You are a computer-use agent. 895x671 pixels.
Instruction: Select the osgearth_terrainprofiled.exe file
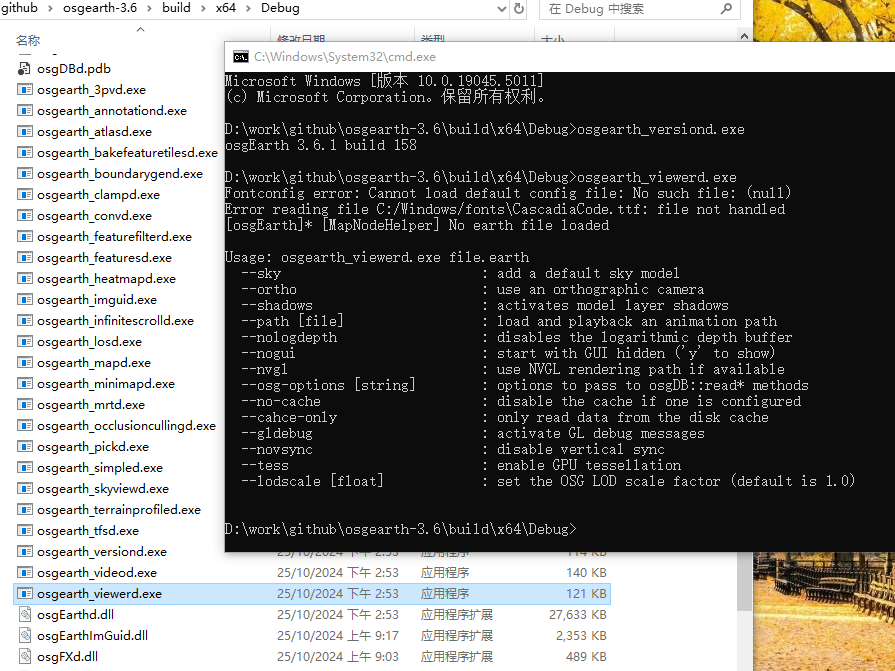[119, 510]
